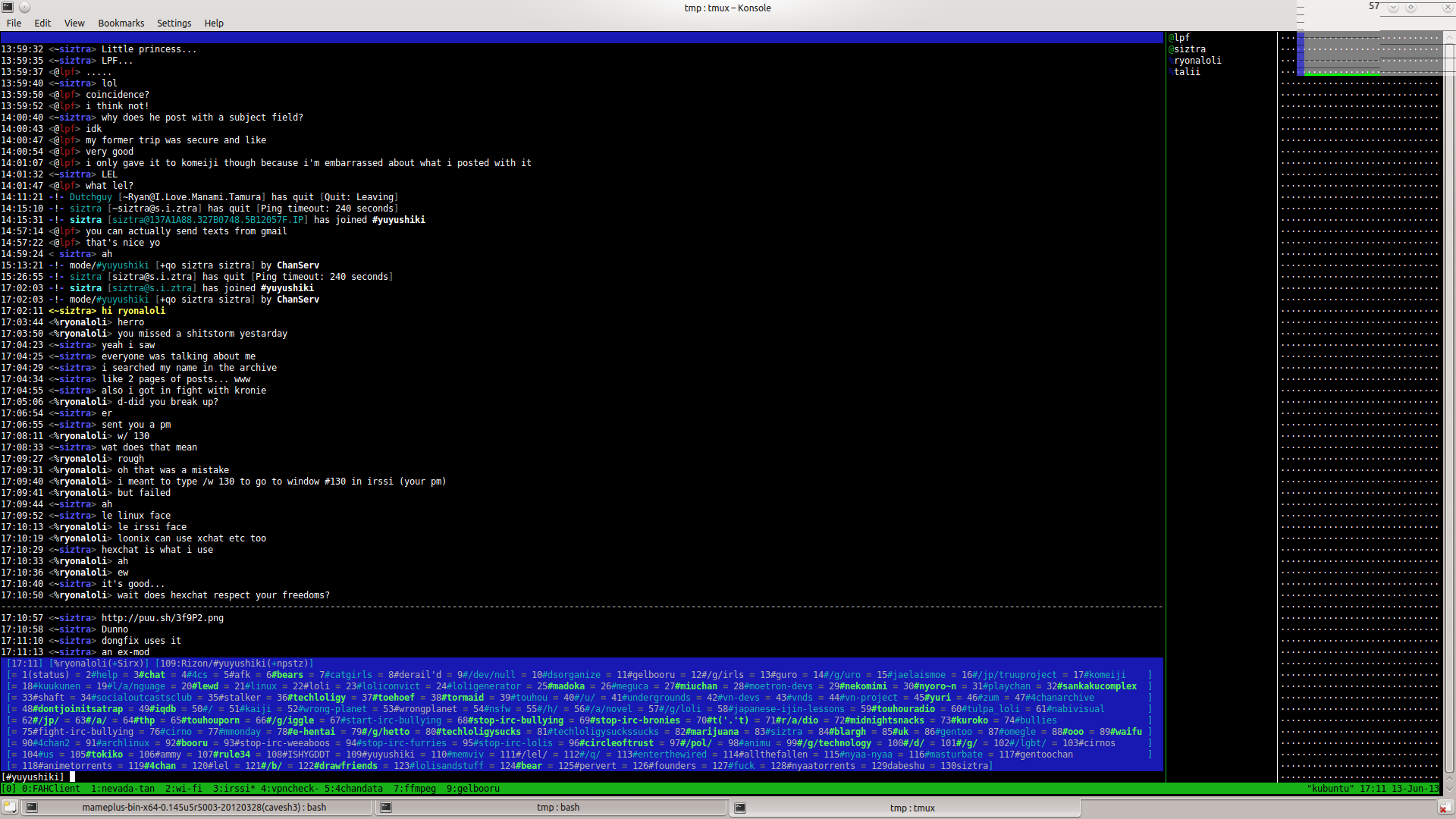The width and height of the screenshot is (1456, 819).
Task: Click tmux window 4:vpncheck in the status bar
Action: tap(290, 789)
